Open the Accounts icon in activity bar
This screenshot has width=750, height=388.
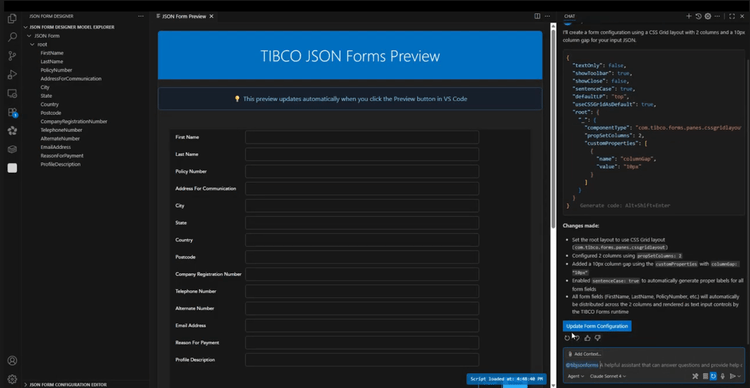12,360
